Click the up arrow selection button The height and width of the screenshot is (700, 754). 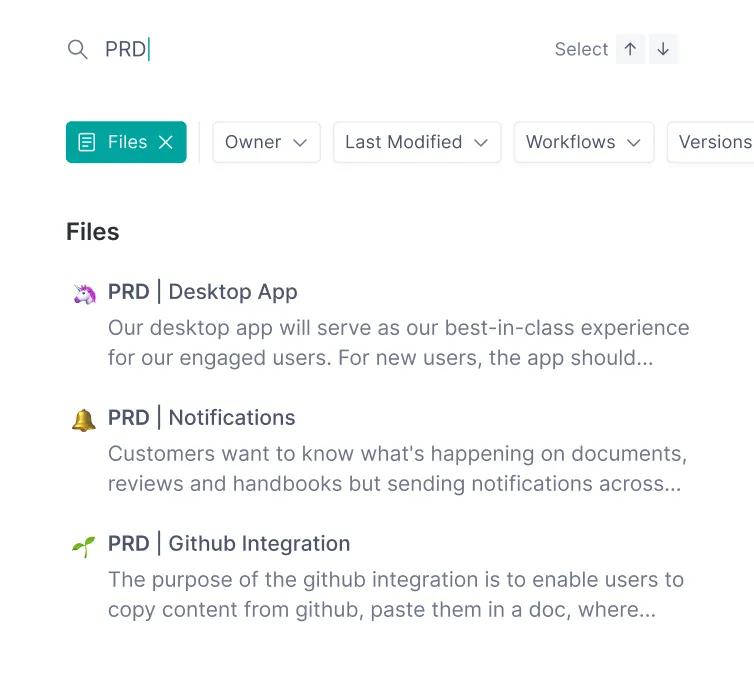point(630,49)
